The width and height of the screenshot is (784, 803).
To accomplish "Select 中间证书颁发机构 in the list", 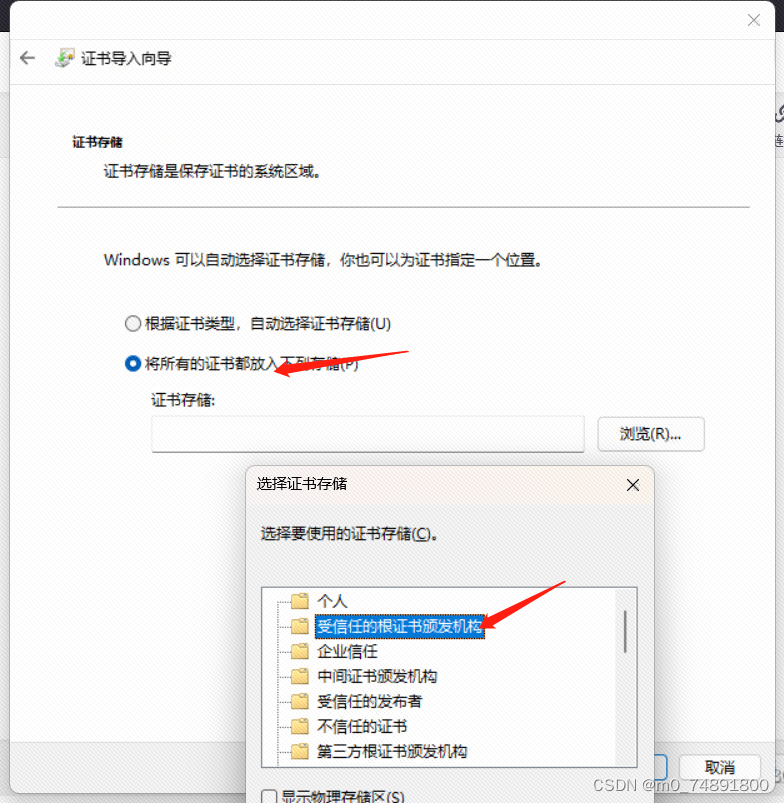I will [x=377, y=676].
